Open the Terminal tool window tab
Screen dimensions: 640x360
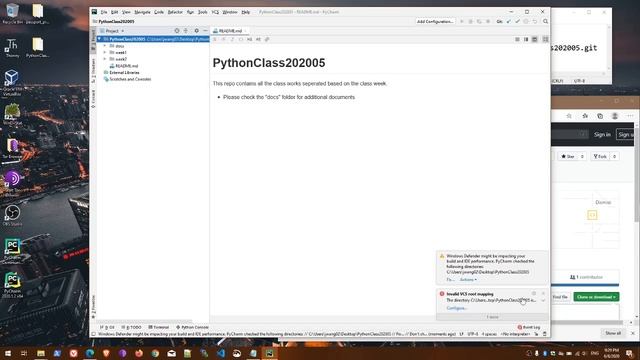click(x=158, y=327)
